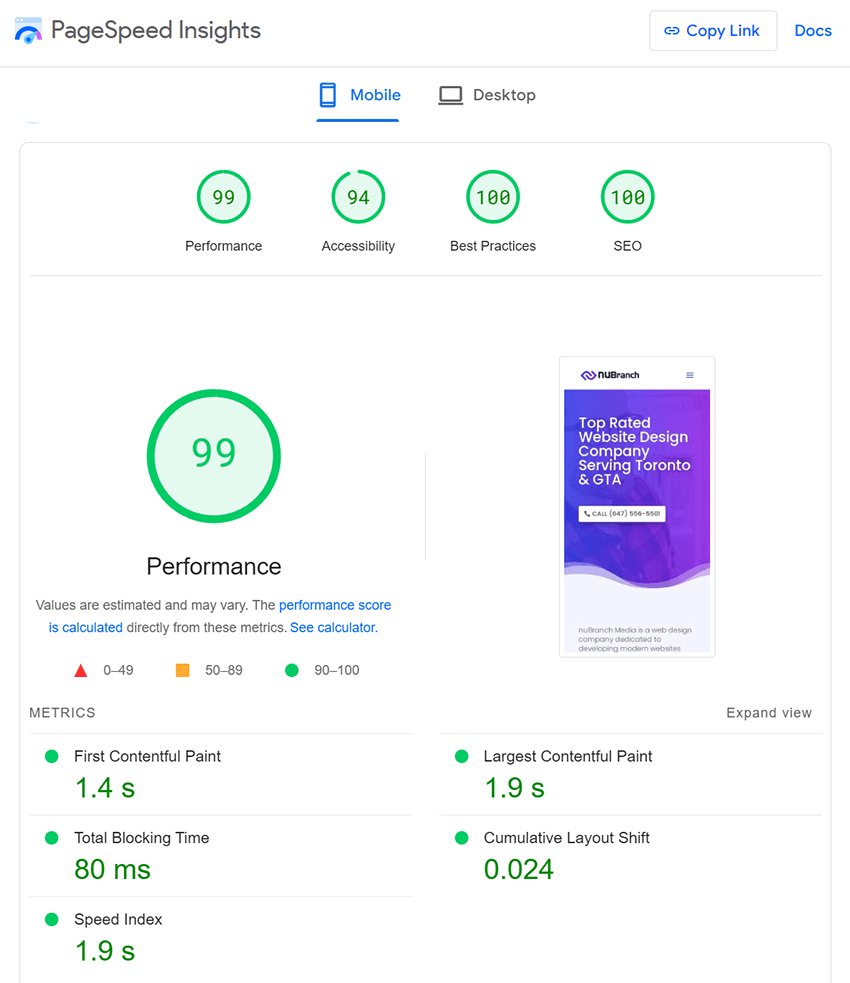Screen dimensions: 850x983
Task: Click the Performance 99 score gauge
Action: [x=223, y=198]
